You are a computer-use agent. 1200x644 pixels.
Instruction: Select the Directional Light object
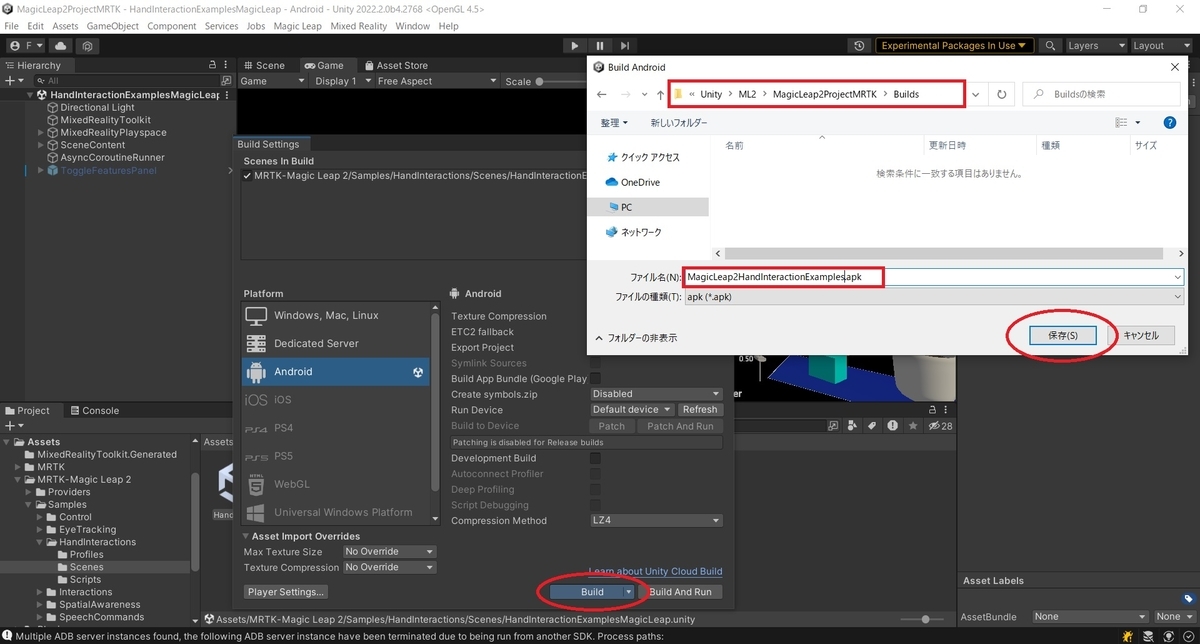[x=97, y=108]
